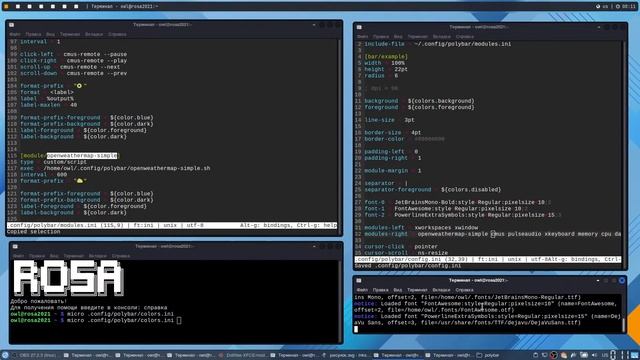Switch to the second workspace square in polybar
This screenshot has height=360, width=640.
click(x=18, y=7)
